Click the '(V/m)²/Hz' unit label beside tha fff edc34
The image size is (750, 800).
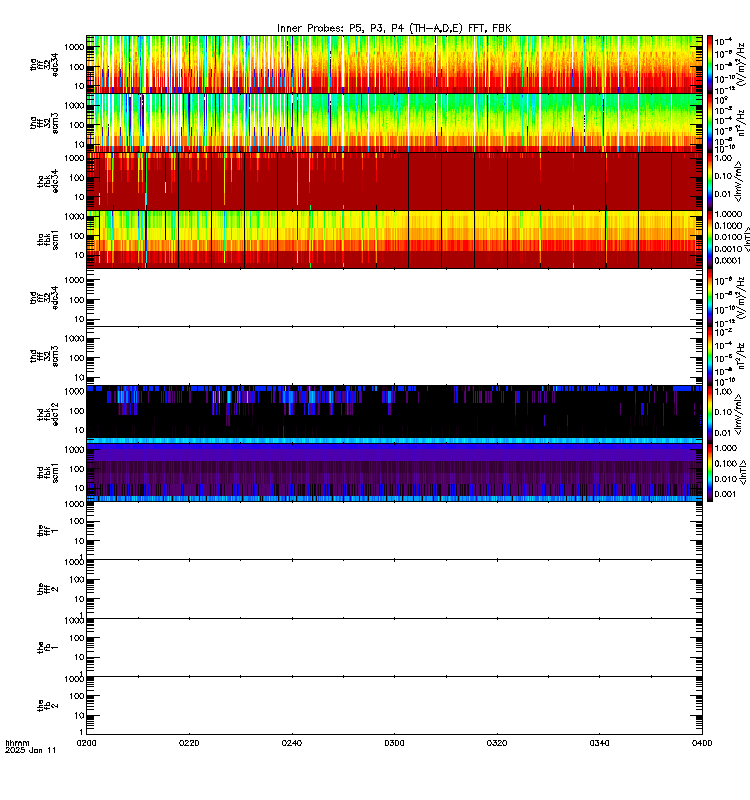[x=743, y=64]
